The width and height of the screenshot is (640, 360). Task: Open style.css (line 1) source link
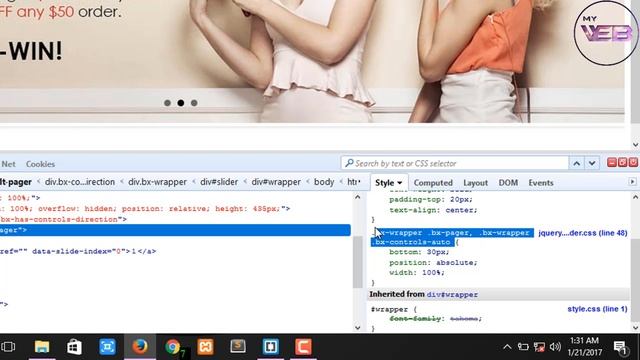(597, 309)
